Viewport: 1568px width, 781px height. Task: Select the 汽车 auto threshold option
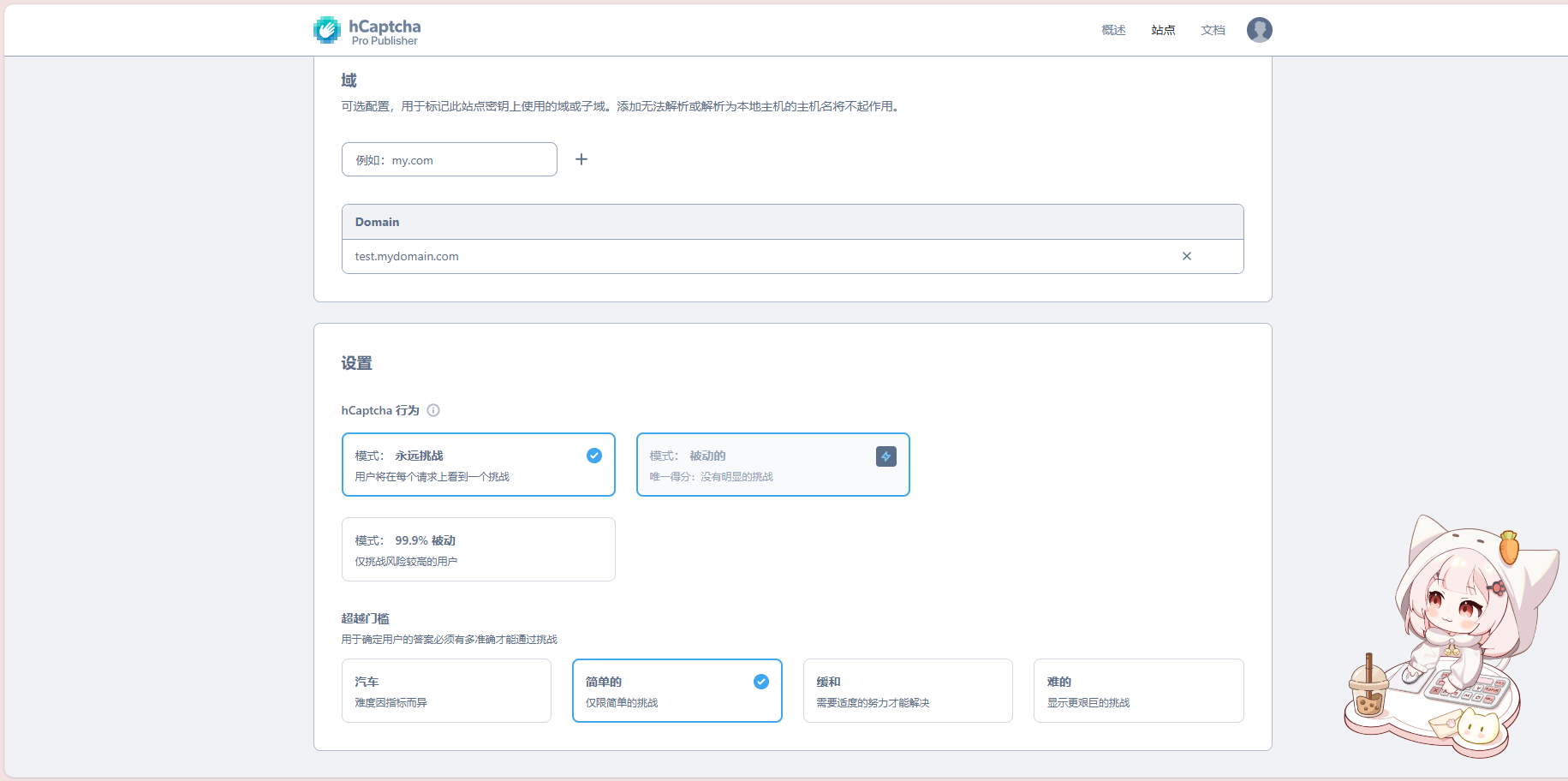[x=445, y=691]
